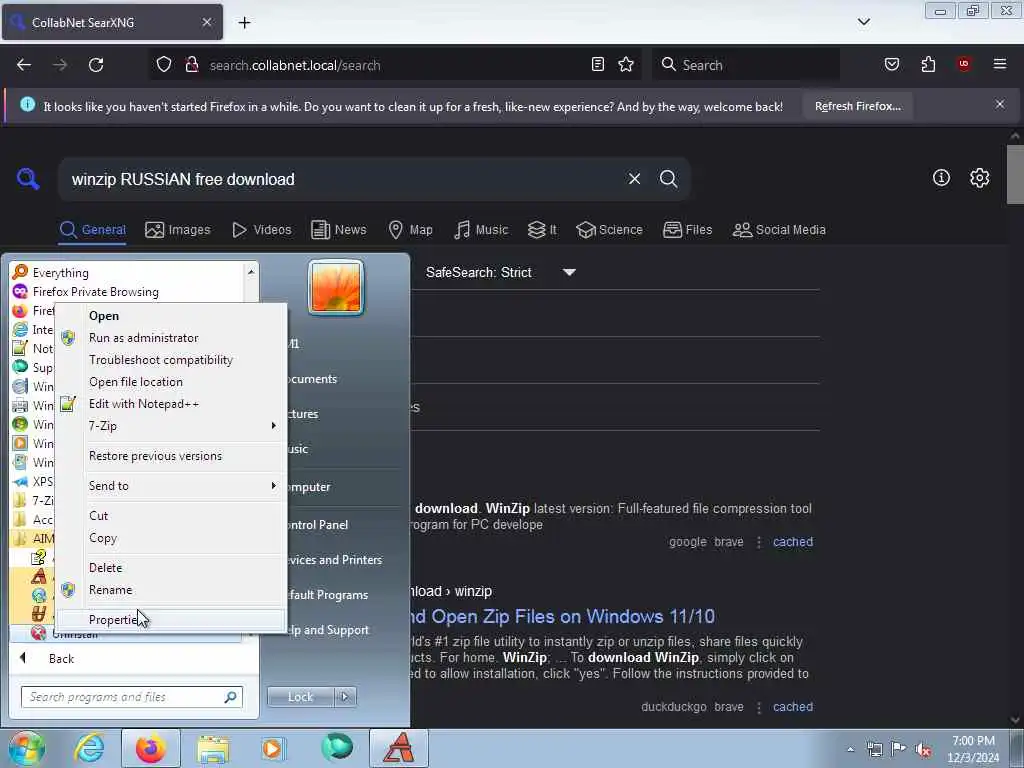Switch to the Map tab
Screen dimensions: 1024x768
(x=410, y=230)
